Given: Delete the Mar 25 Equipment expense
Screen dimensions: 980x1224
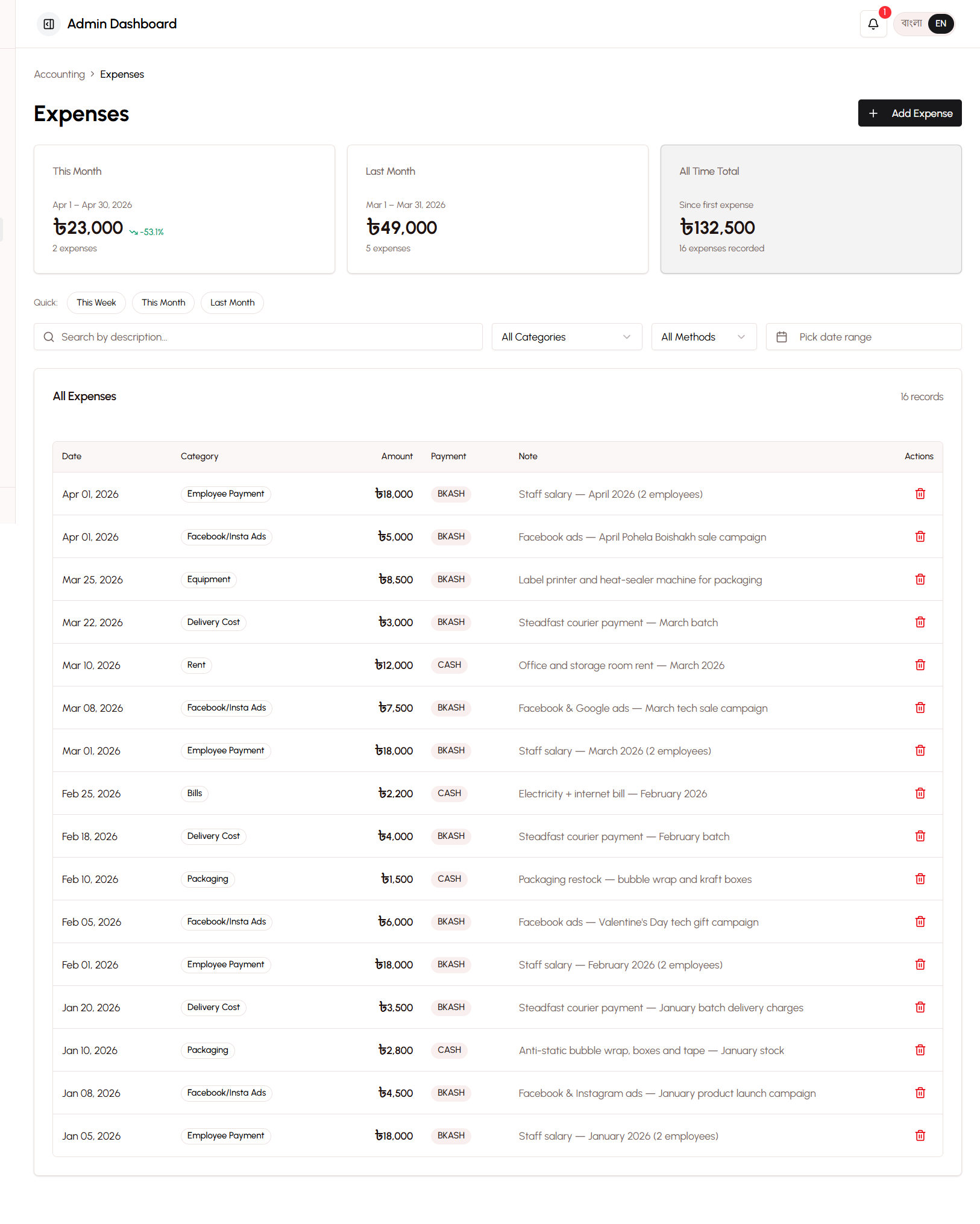Looking at the screenshot, I should (x=920, y=579).
